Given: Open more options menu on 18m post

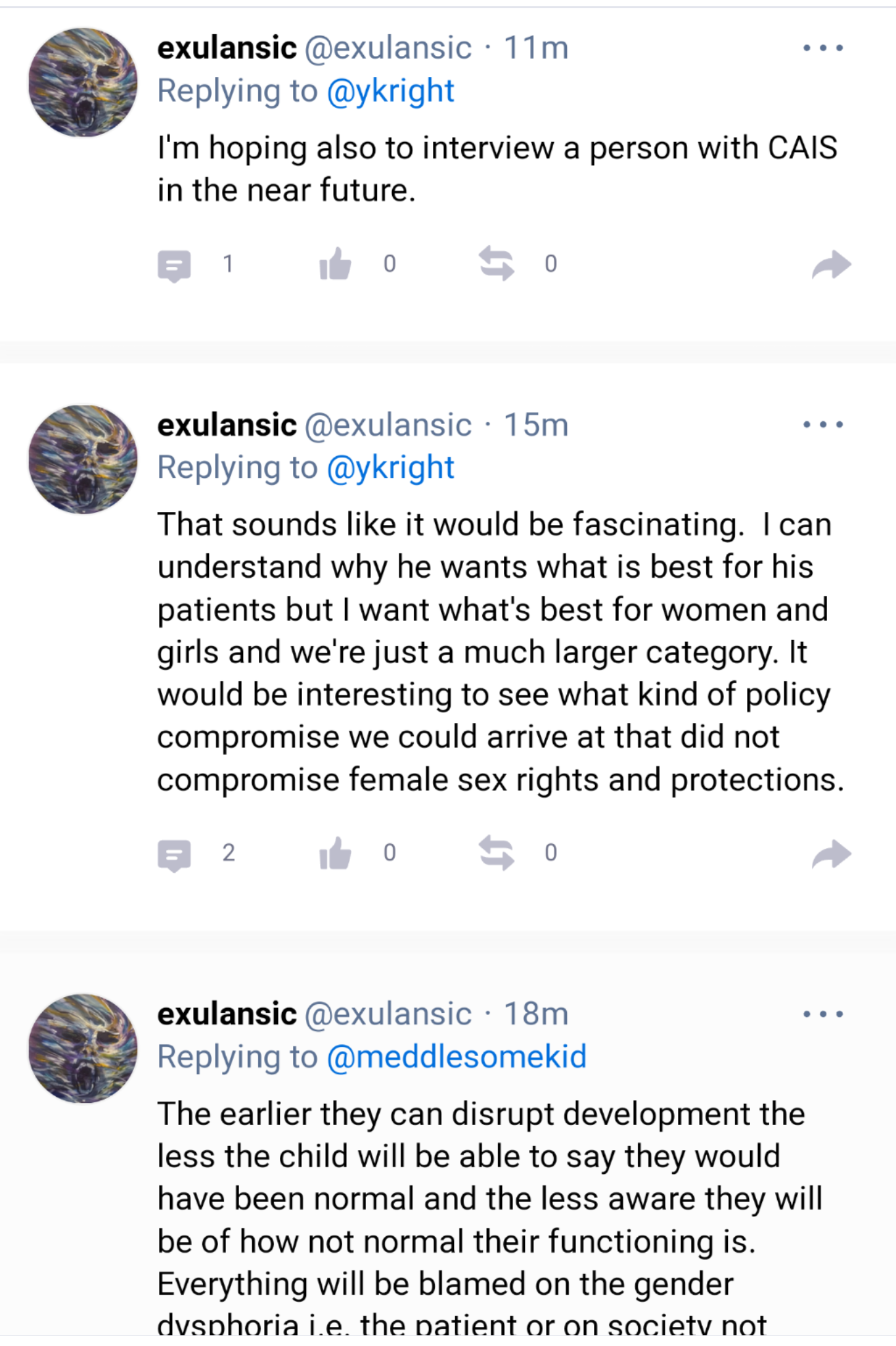Looking at the screenshot, I should (822, 1014).
